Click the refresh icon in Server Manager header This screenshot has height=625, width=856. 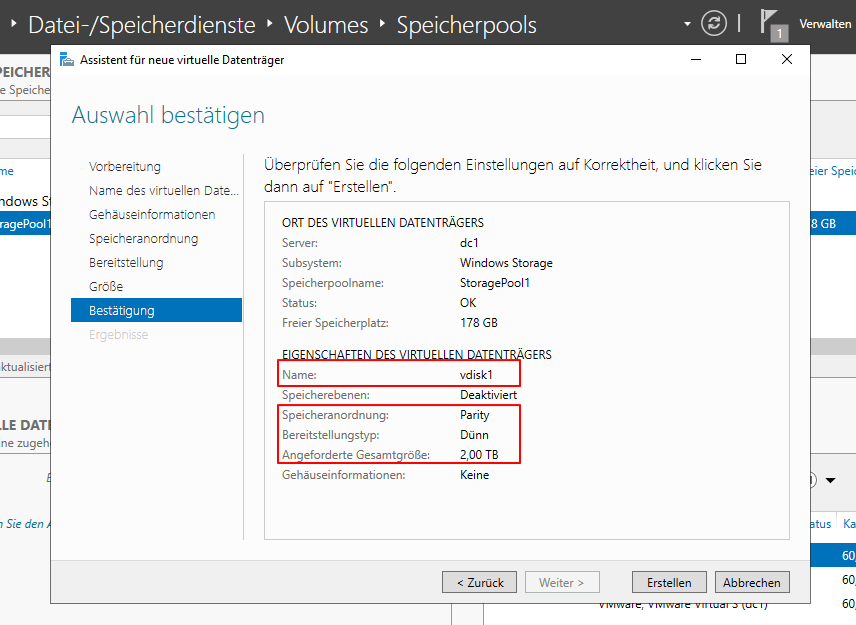click(x=713, y=22)
